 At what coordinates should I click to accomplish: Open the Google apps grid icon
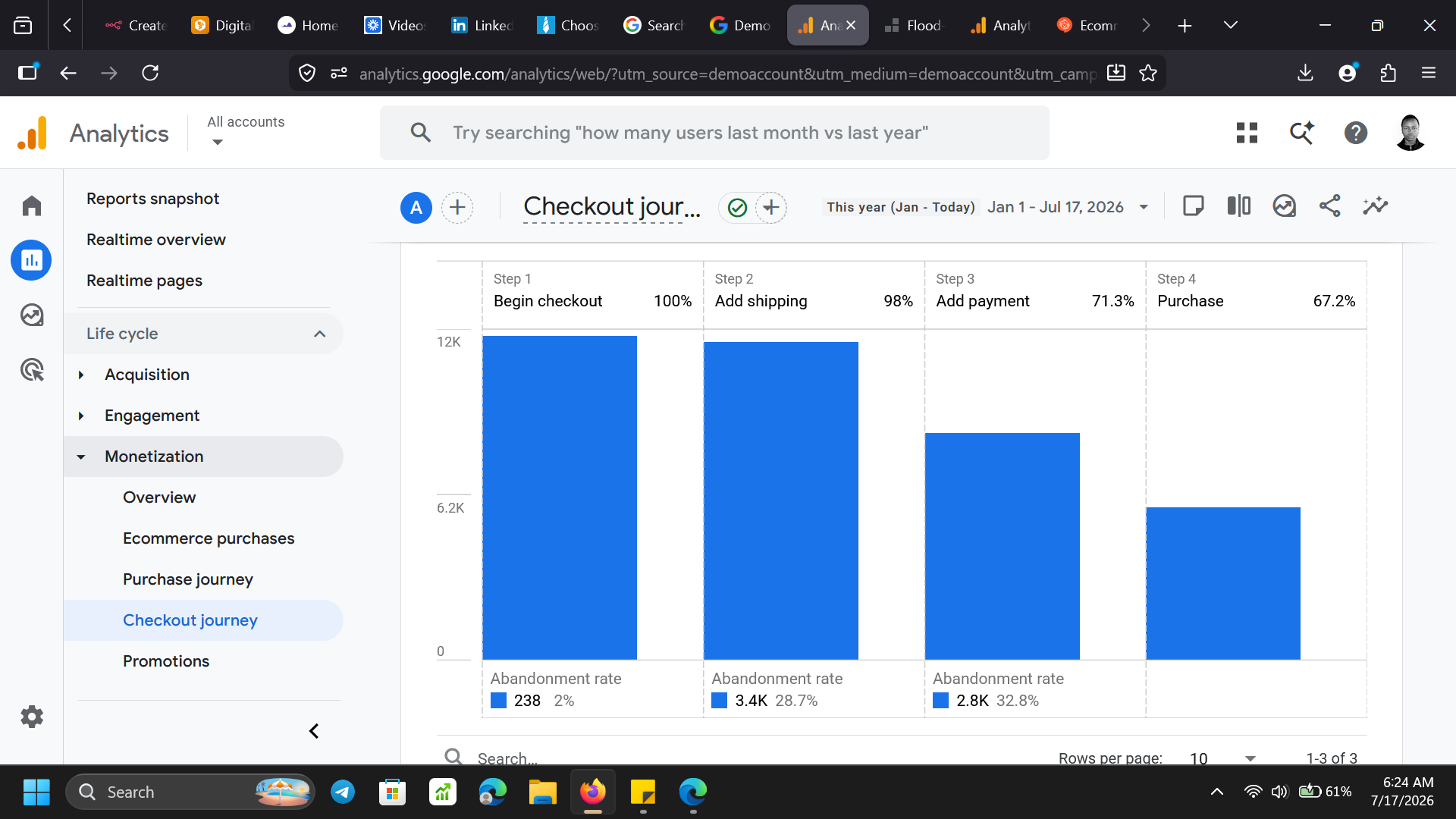(x=1247, y=133)
